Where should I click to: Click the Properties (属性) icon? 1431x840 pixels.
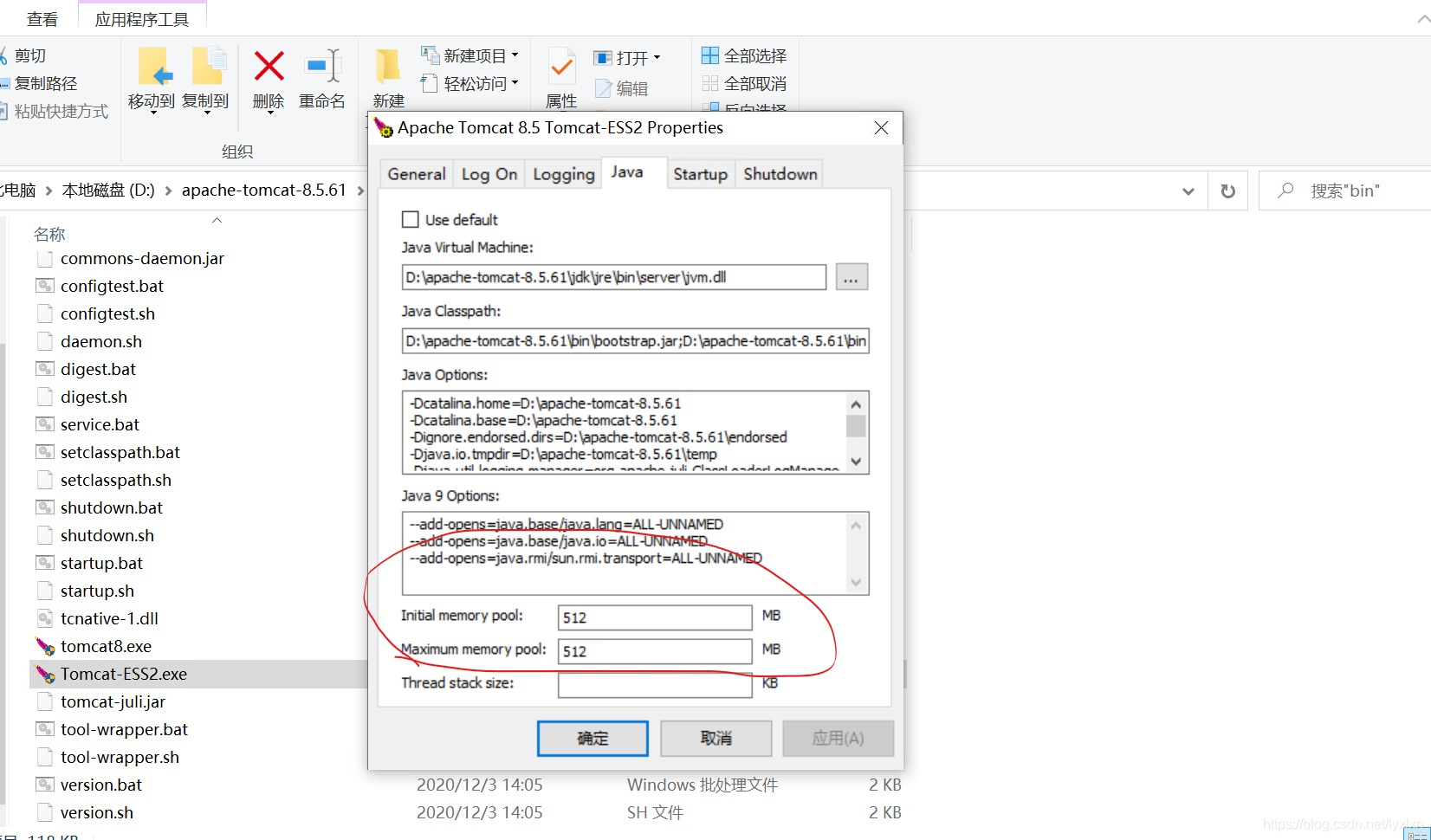pos(562,67)
